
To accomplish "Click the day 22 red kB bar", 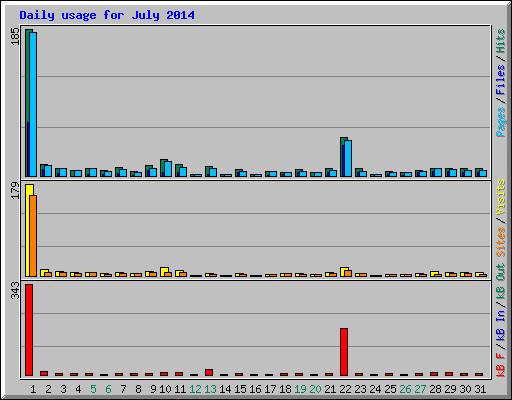I will coord(344,352).
